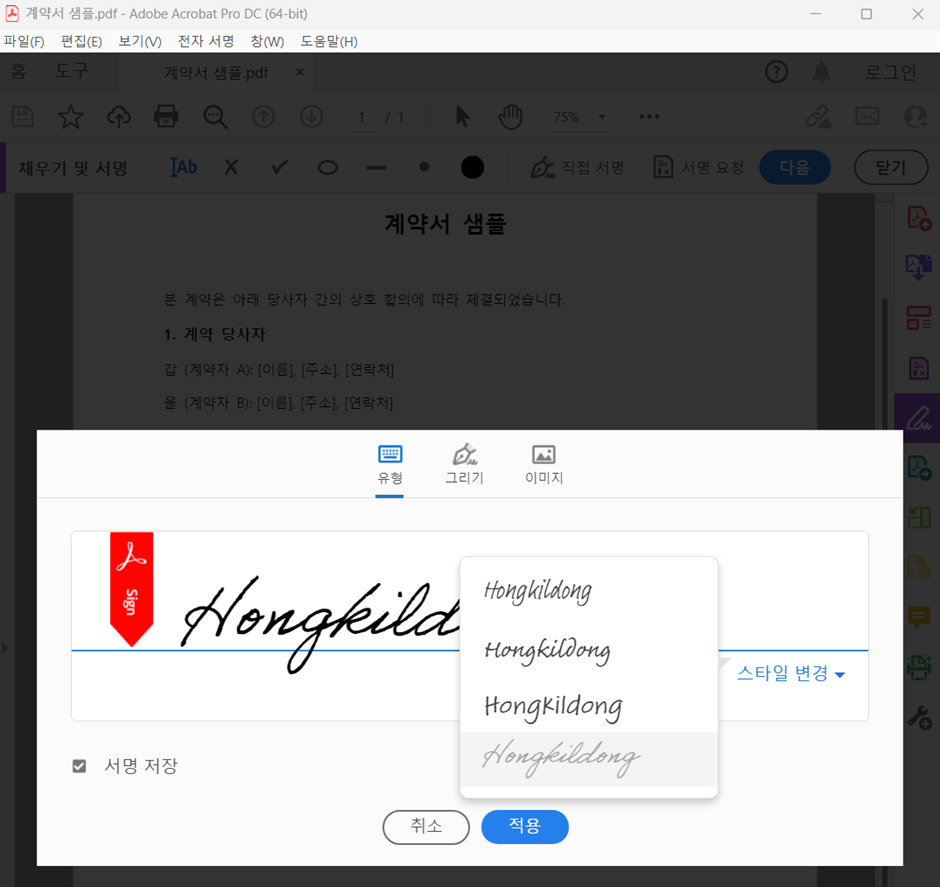Screen dimensions: 940x887
Task: Go to the 도구 tab
Action: click(x=72, y=71)
